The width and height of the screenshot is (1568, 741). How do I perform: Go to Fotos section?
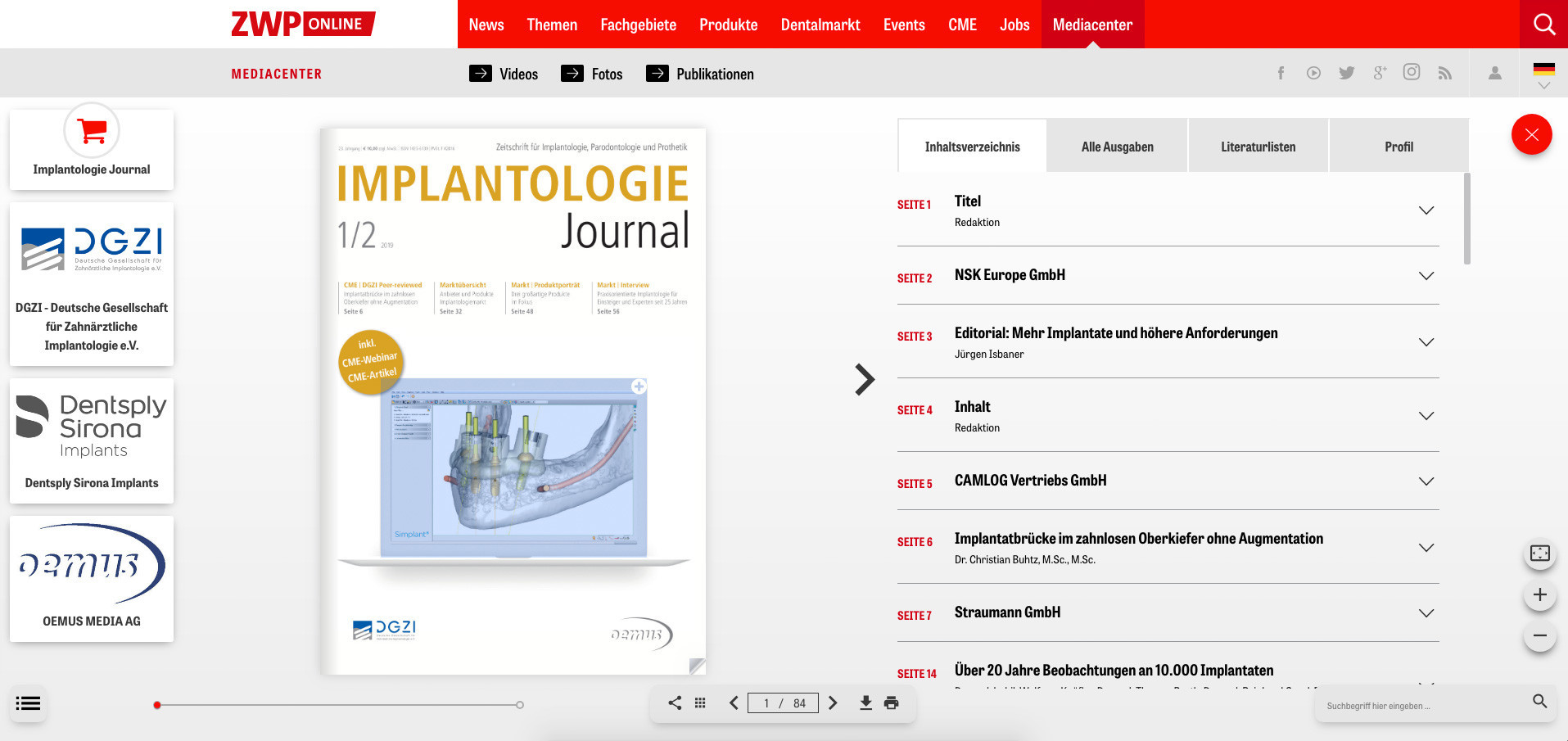[x=592, y=74]
